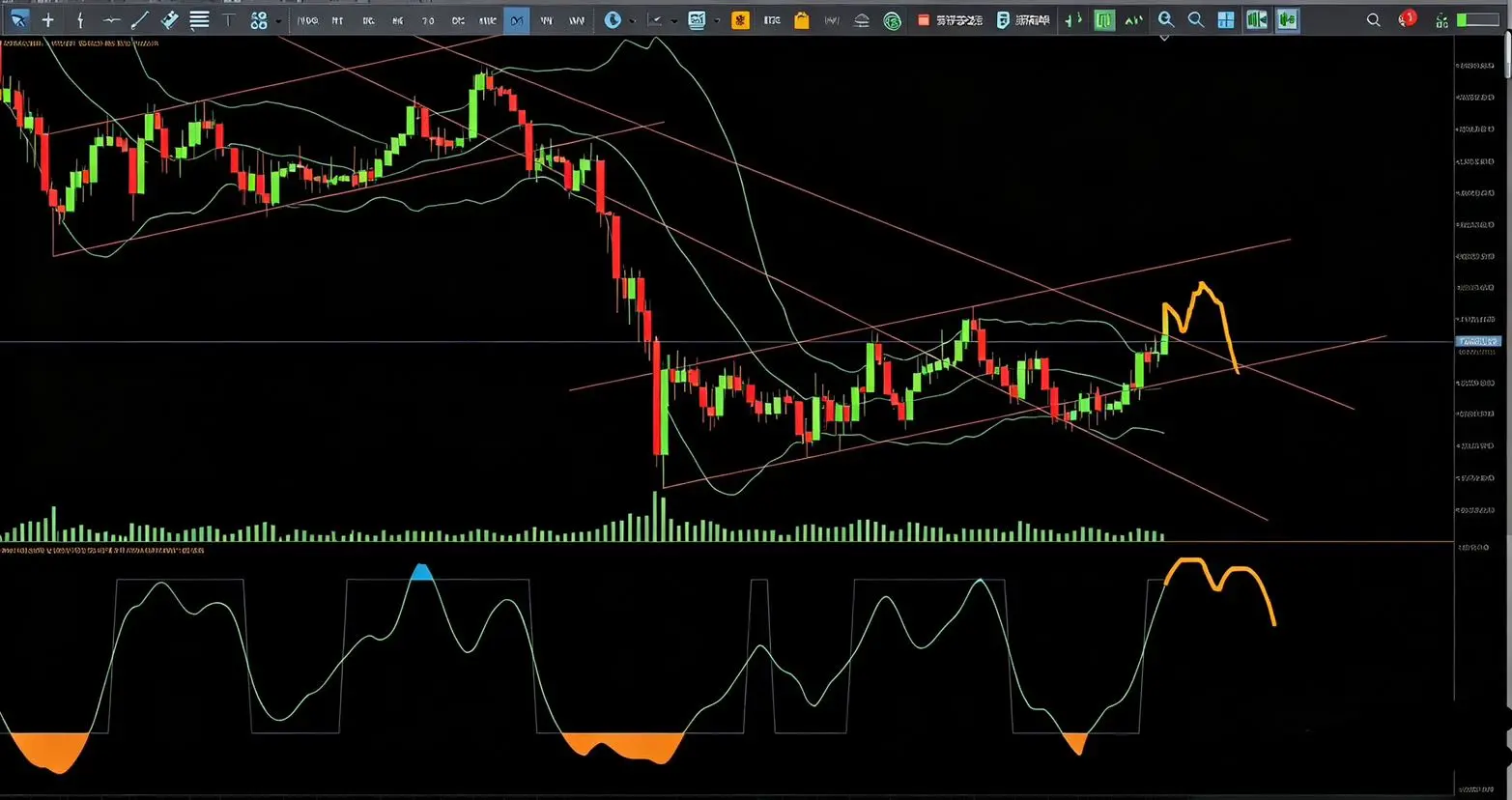Pick the vertical line drawing tool
Image resolution: width=1512 pixels, height=800 pixels.
pos(80,19)
